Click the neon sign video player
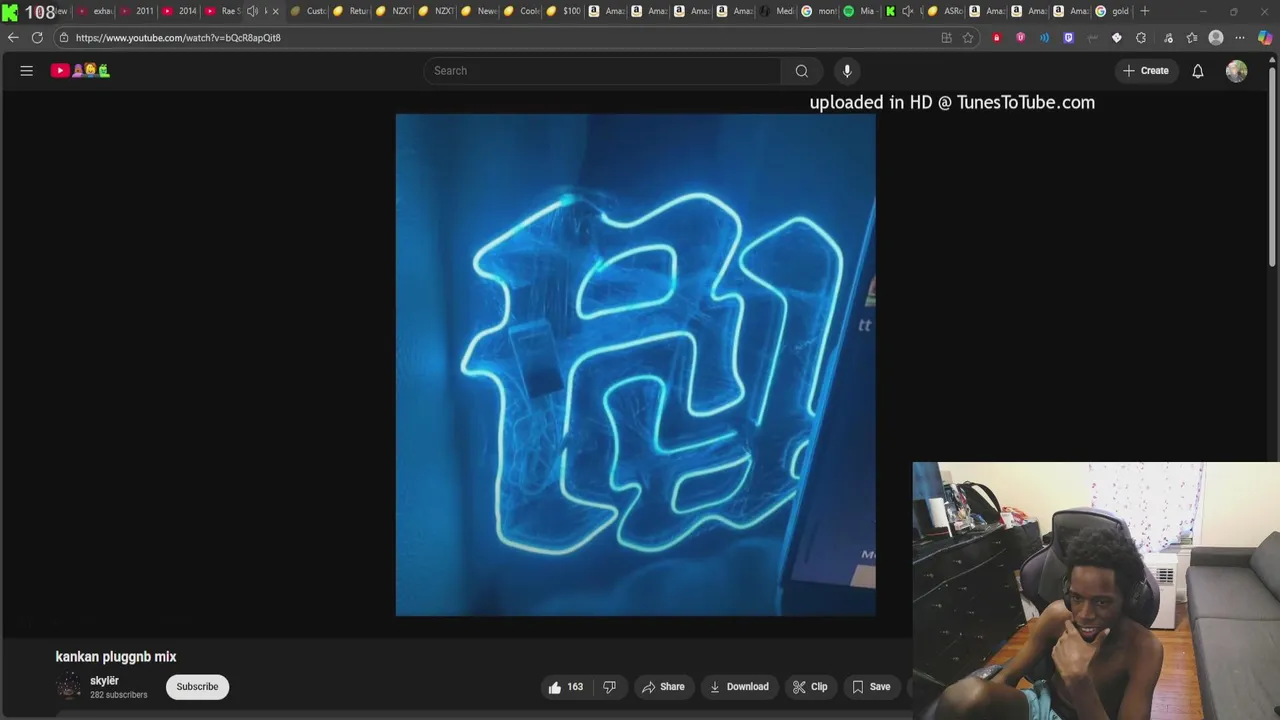The height and width of the screenshot is (720, 1280). tap(635, 365)
